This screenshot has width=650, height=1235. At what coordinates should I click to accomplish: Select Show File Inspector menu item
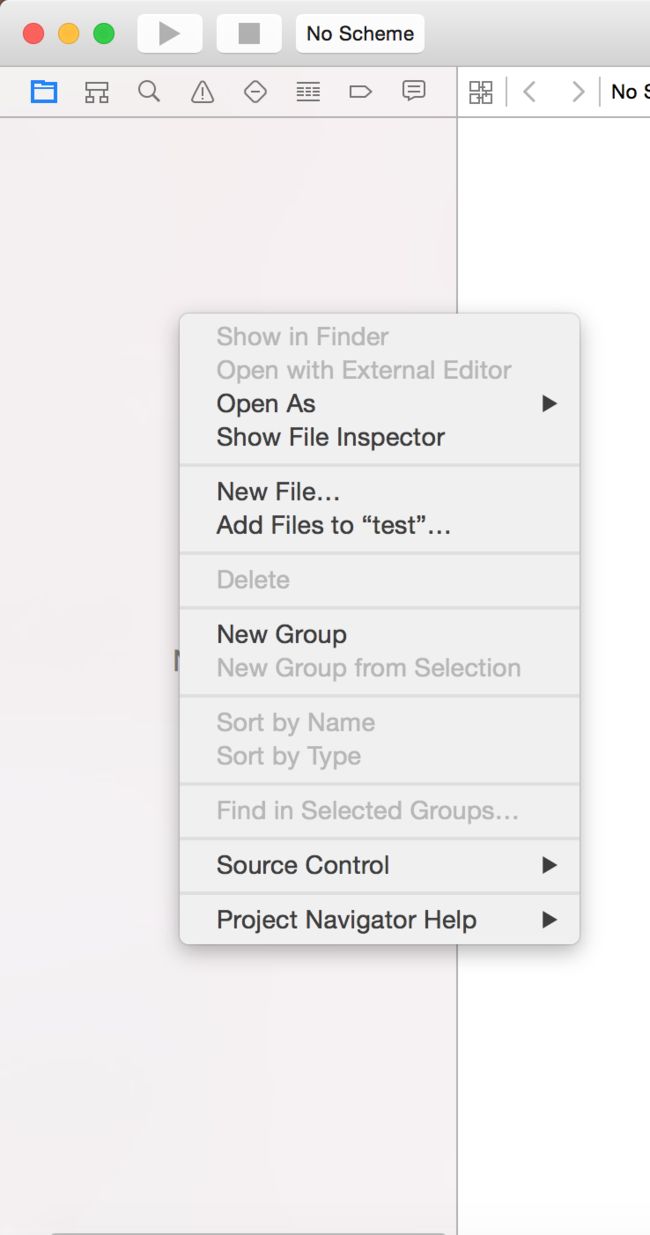pos(380,437)
